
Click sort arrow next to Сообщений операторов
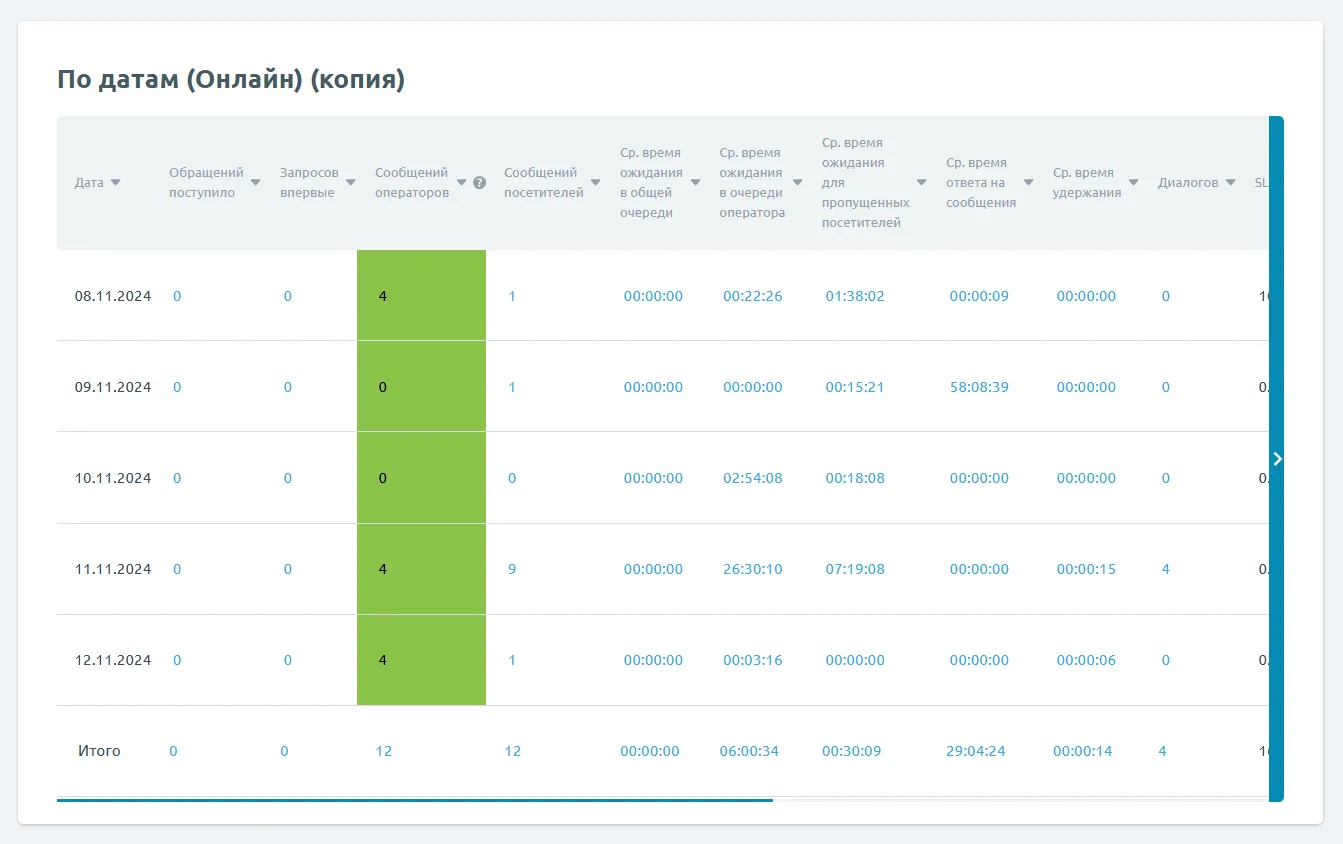462,183
